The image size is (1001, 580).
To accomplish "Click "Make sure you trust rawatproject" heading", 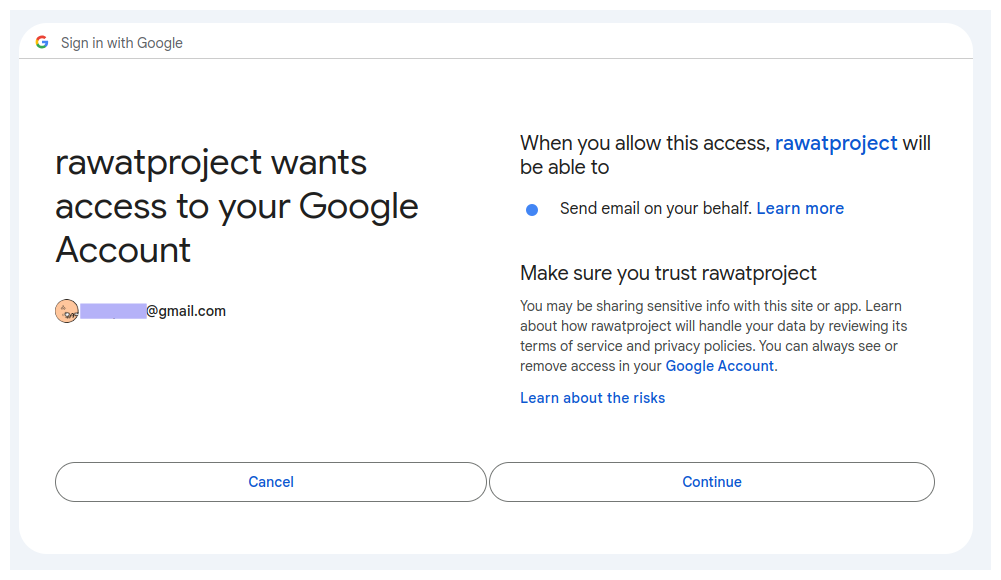I will point(668,272).
